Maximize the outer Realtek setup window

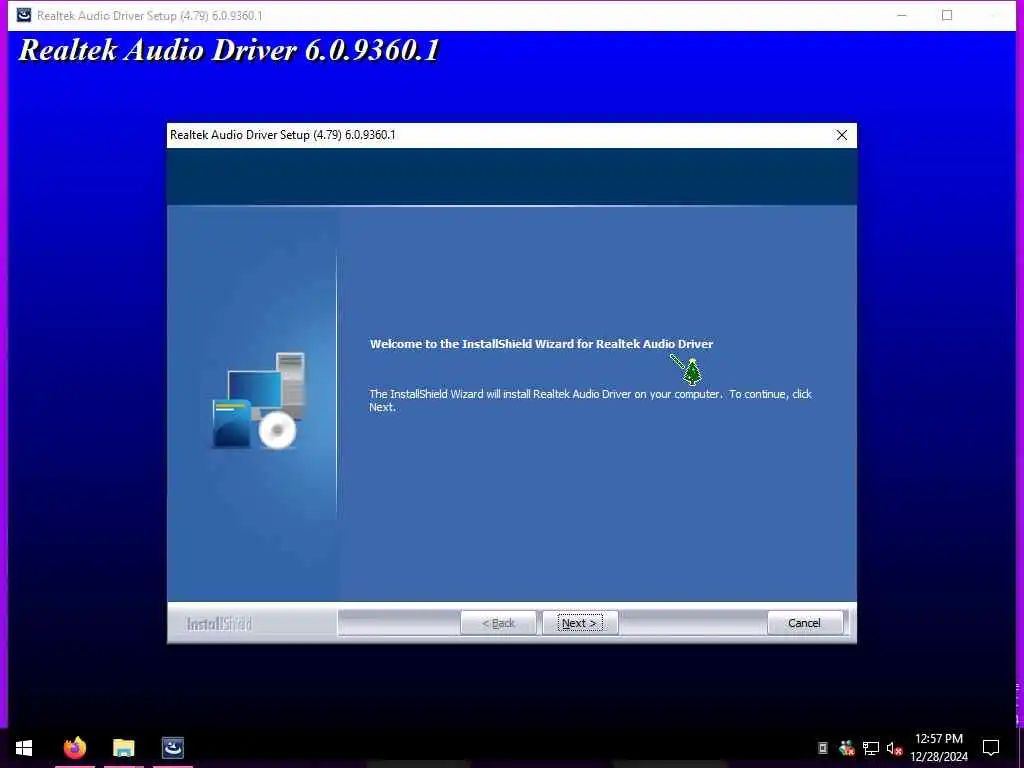[x=947, y=15]
